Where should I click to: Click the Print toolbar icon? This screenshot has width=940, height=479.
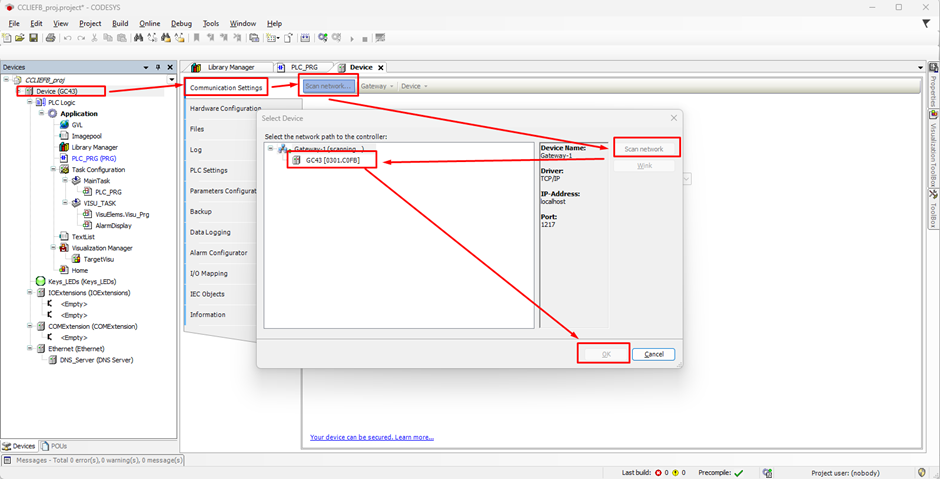coord(50,38)
